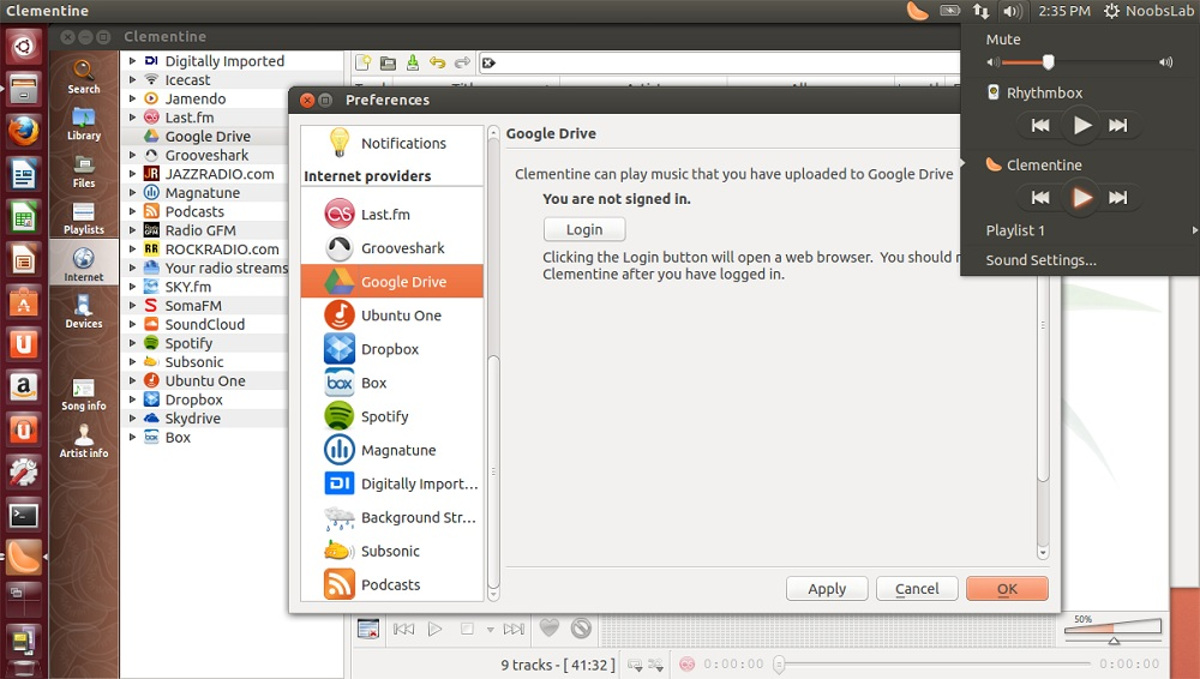1200x679 pixels.
Task: Confirm Preferences with OK
Action: coord(1007,589)
